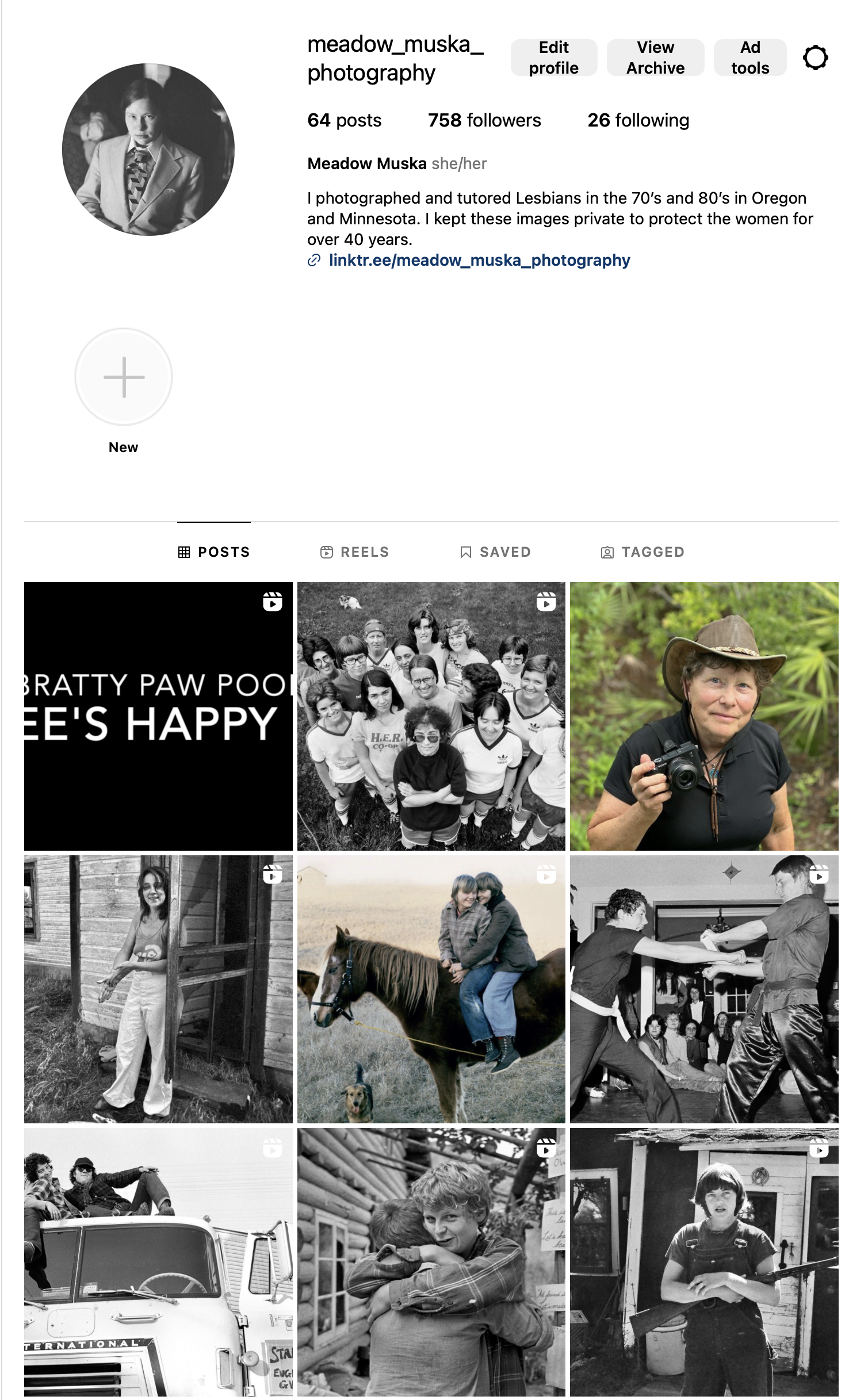Click the reel icon on soccer team photo
The image size is (849, 1400).
546,602
